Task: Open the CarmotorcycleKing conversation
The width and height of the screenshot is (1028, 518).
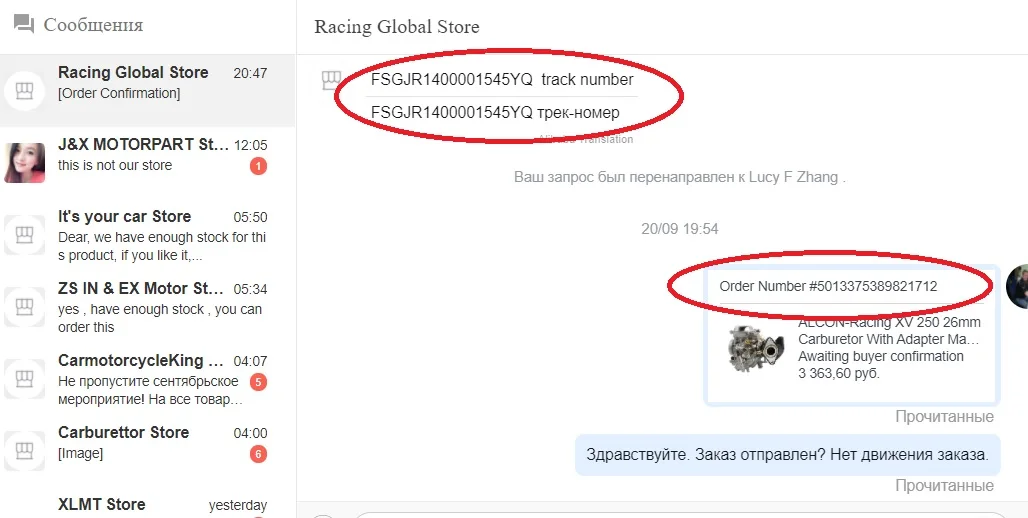Action: (148, 380)
